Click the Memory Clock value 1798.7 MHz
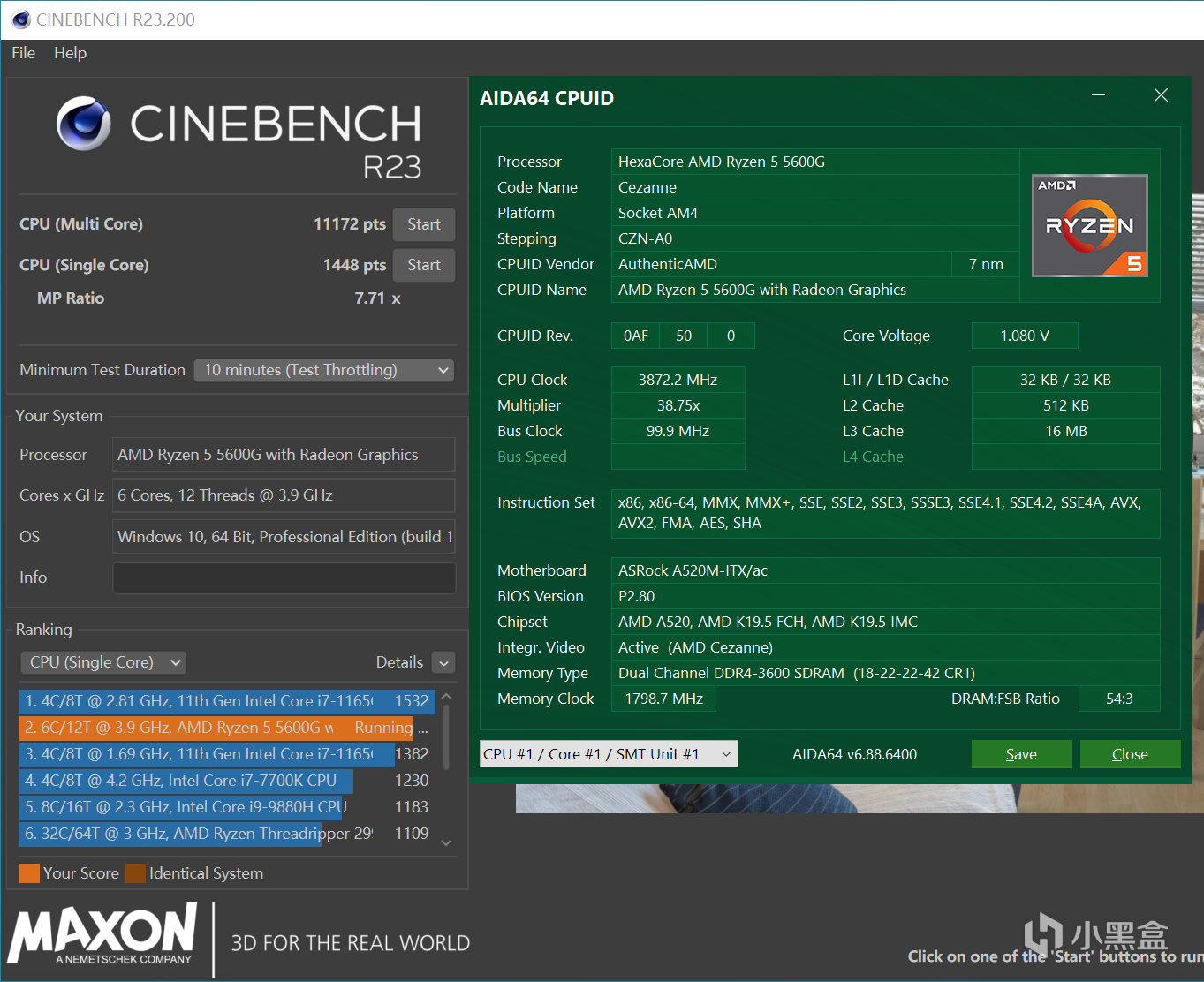This screenshot has width=1204, height=982. pos(664,699)
